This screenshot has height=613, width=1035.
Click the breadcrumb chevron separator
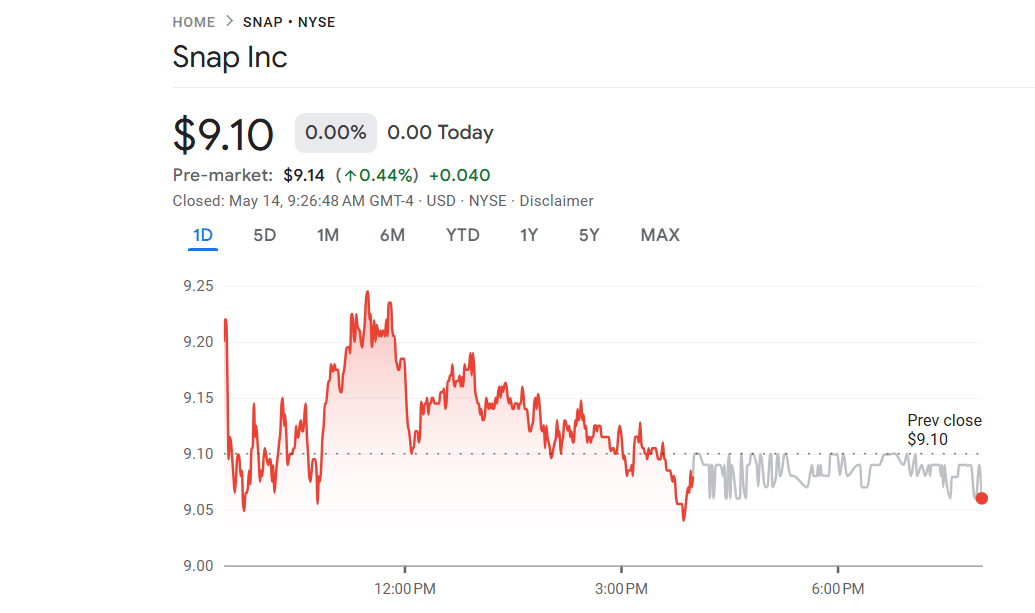click(229, 21)
